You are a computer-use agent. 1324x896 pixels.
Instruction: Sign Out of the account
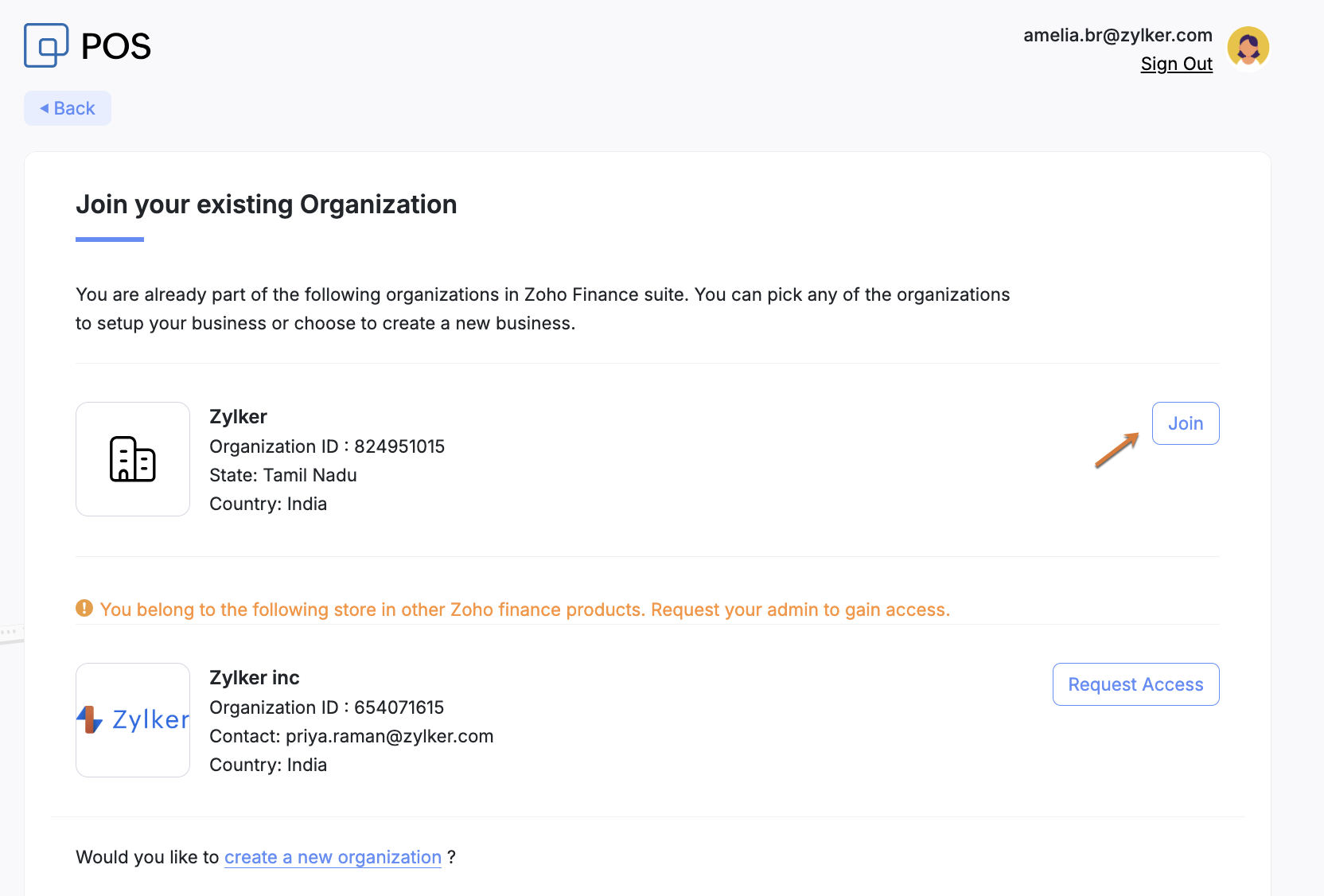tap(1176, 64)
